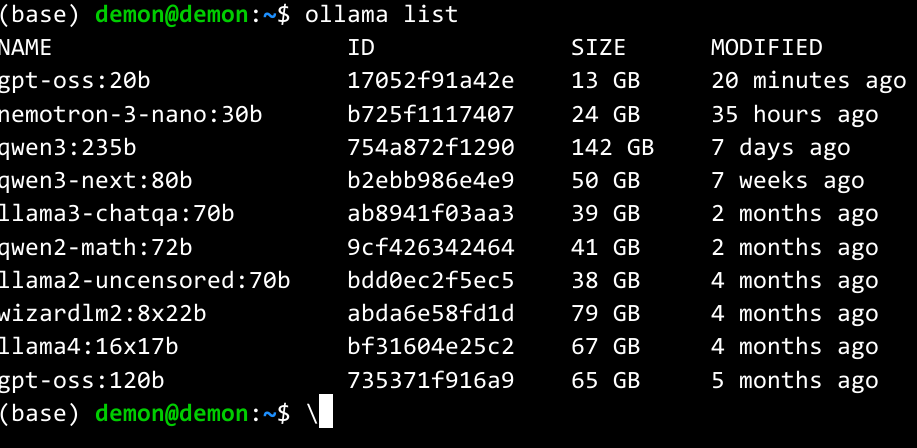This screenshot has width=917, height=448.
Task: Click the SIZE column header
Action: tap(598, 47)
